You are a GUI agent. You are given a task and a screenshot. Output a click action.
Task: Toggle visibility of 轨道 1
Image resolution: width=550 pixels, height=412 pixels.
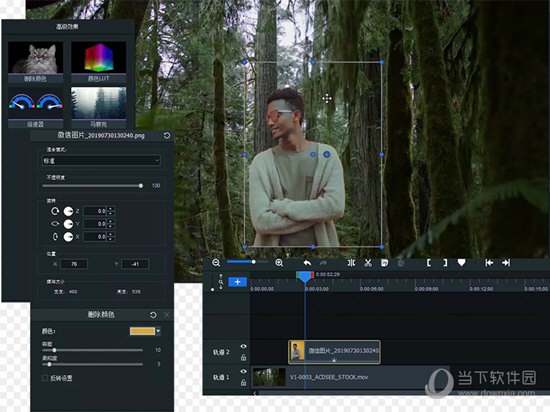coord(243,371)
